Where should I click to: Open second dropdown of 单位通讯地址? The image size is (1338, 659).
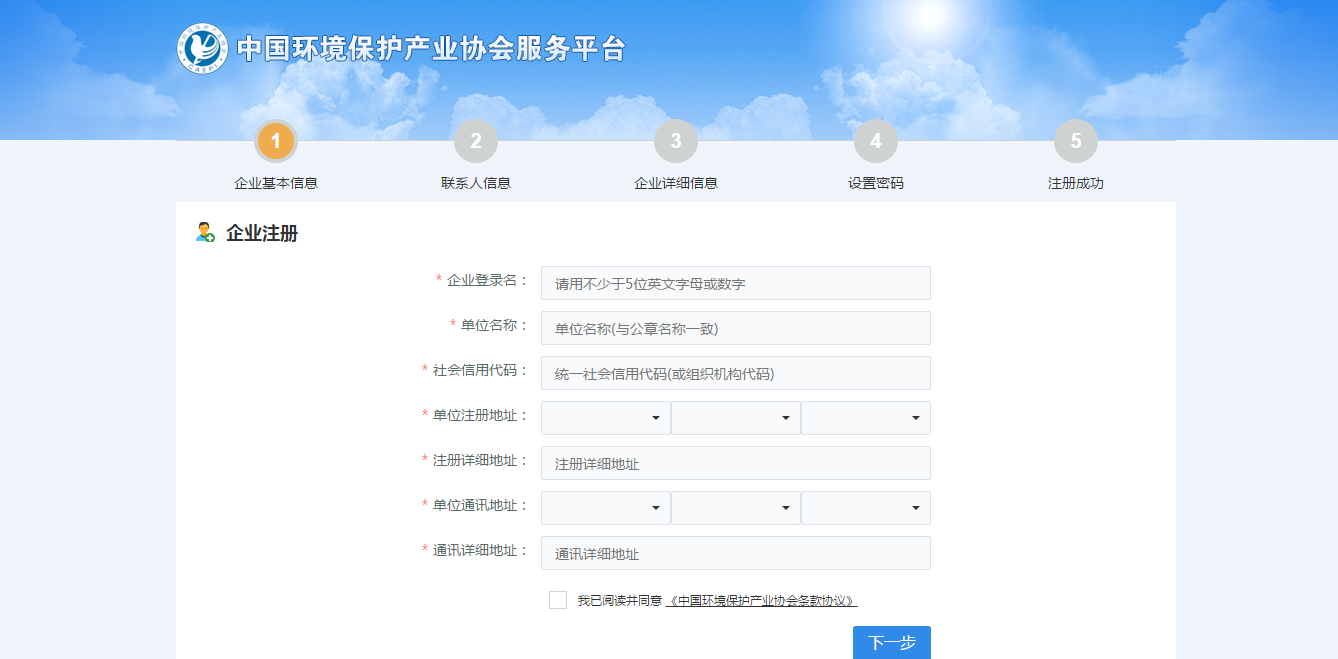coord(736,508)
